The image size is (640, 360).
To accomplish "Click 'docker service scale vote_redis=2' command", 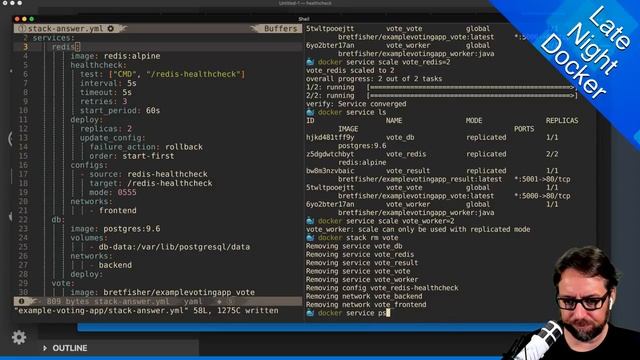I will (384, 62).
